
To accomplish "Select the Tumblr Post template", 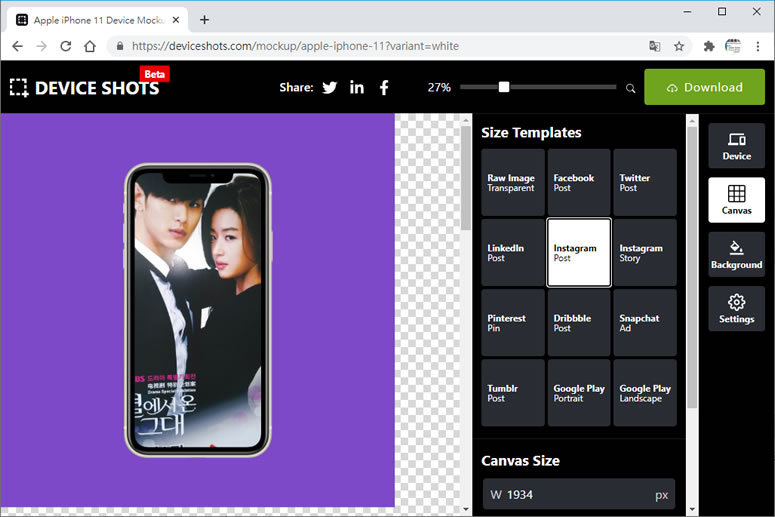I will (513, 393).
